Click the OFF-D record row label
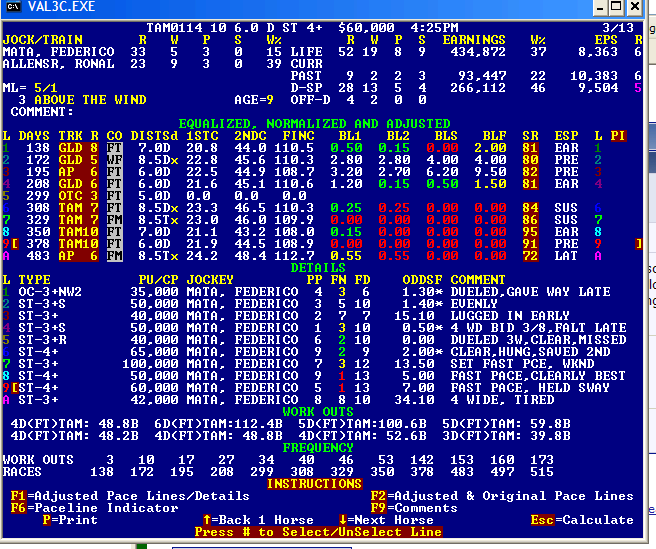This screenshot has height=549, width=656. pyautogui.click(x=310, y=100)
